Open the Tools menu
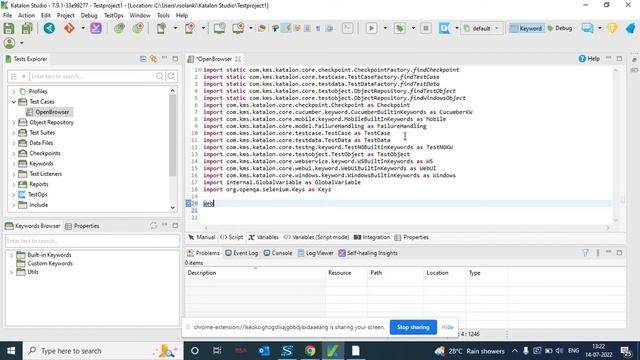Viewport: 640px width, 360px height. 163,15
